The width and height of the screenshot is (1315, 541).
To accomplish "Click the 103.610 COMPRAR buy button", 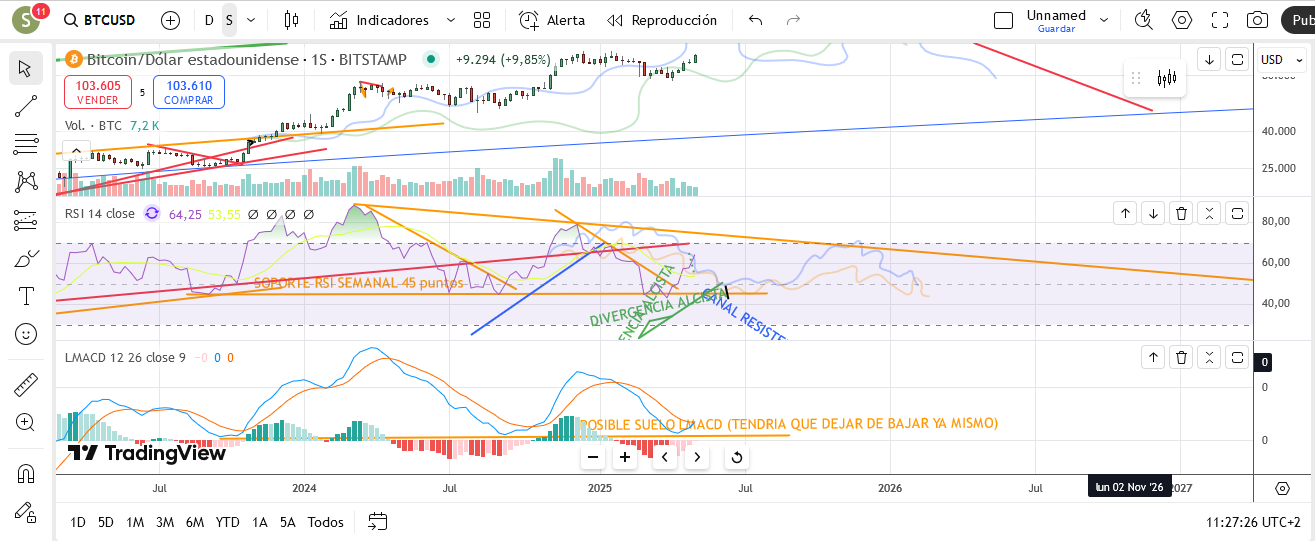I will (189, 92).
